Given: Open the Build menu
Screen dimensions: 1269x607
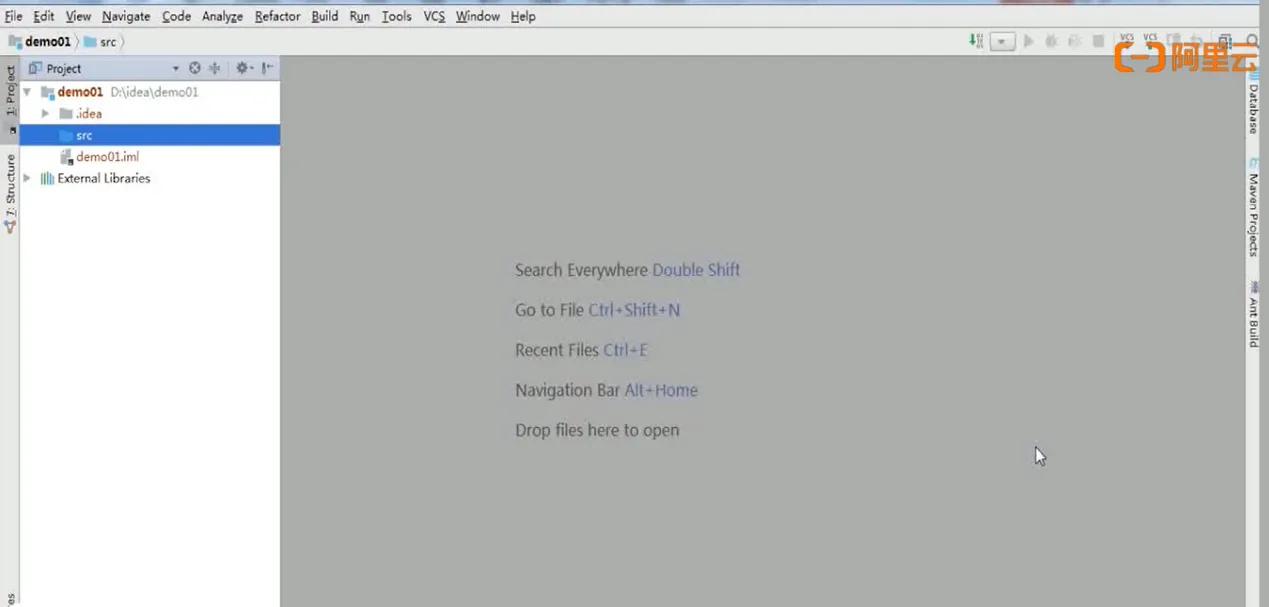Looking at the screenshot, I should (x=325, y=16).
